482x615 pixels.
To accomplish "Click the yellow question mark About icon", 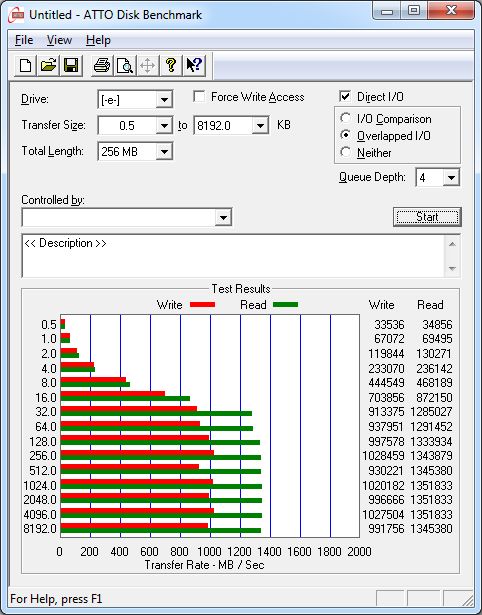I will [x=170, y=65].
